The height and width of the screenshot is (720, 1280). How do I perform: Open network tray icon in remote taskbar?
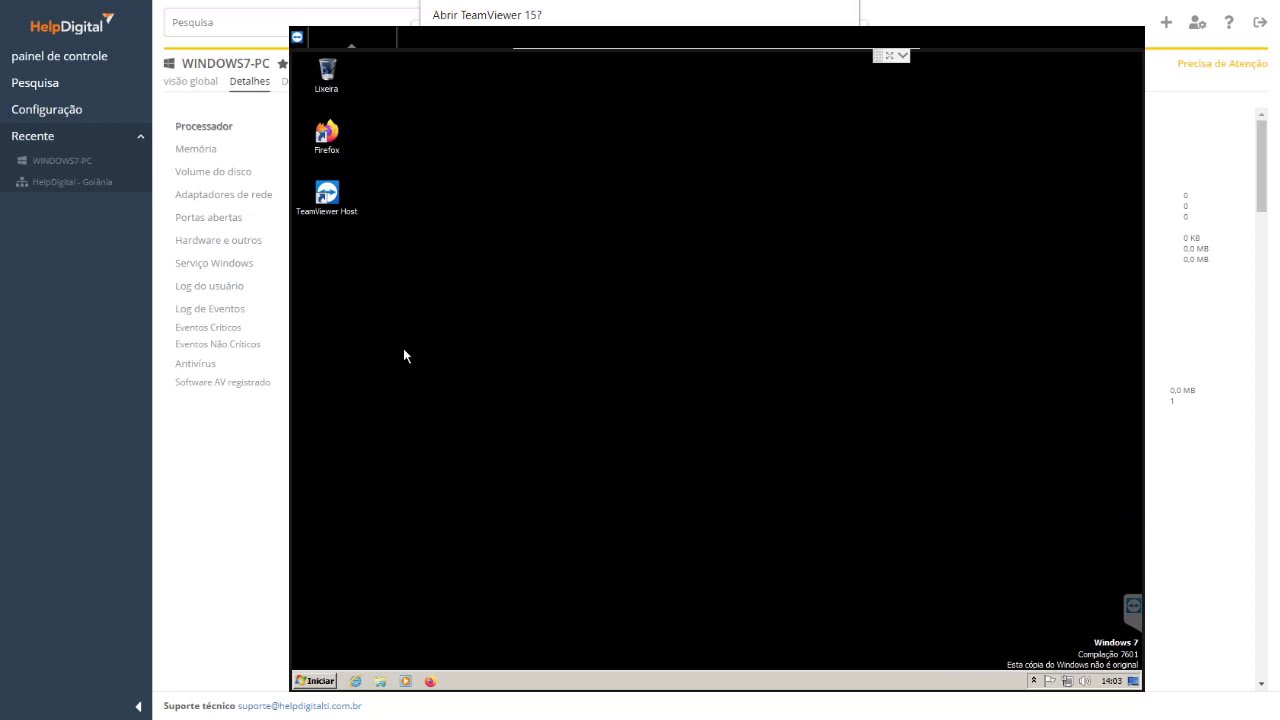[1067, 681]
